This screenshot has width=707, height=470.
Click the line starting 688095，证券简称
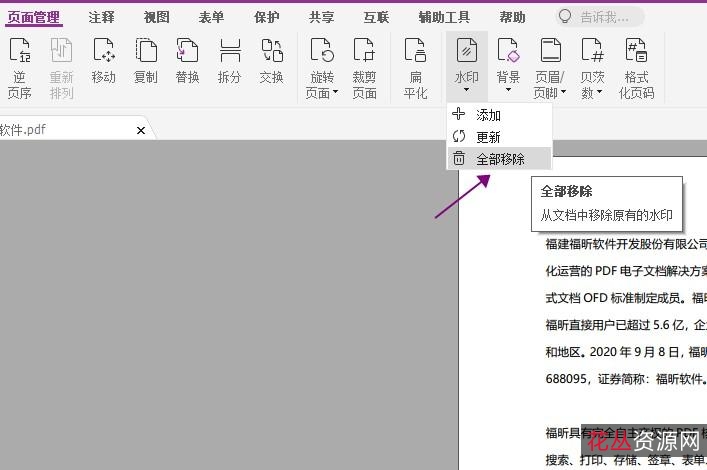point(626,378)
